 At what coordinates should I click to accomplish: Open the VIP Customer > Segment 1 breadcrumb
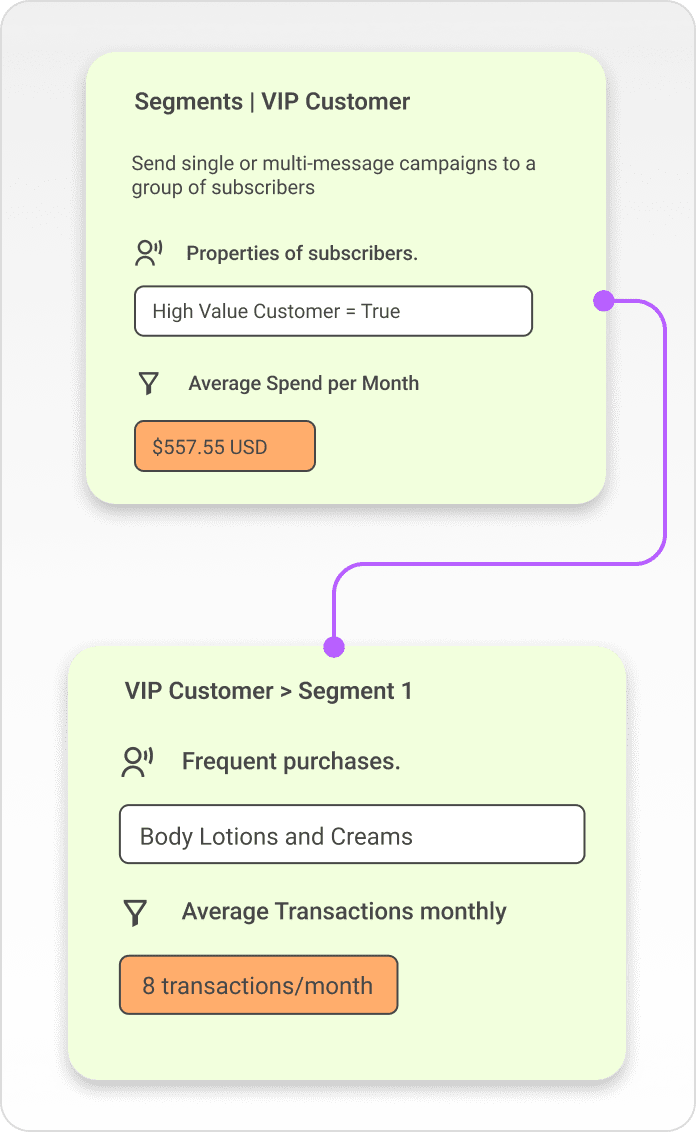point(268,691)
